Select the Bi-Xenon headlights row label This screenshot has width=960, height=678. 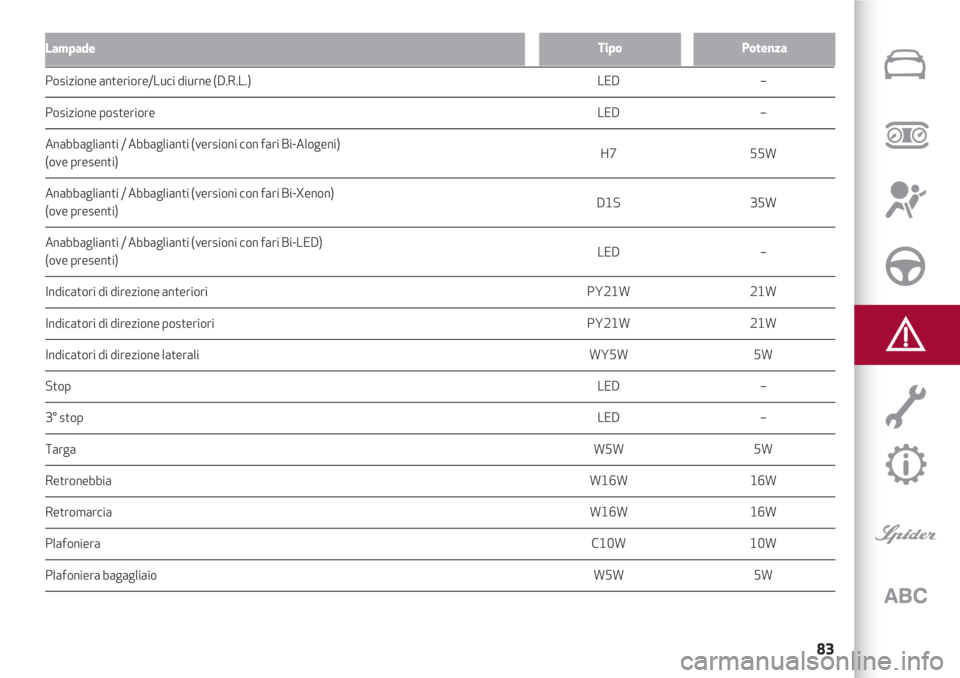pos(189,202)
